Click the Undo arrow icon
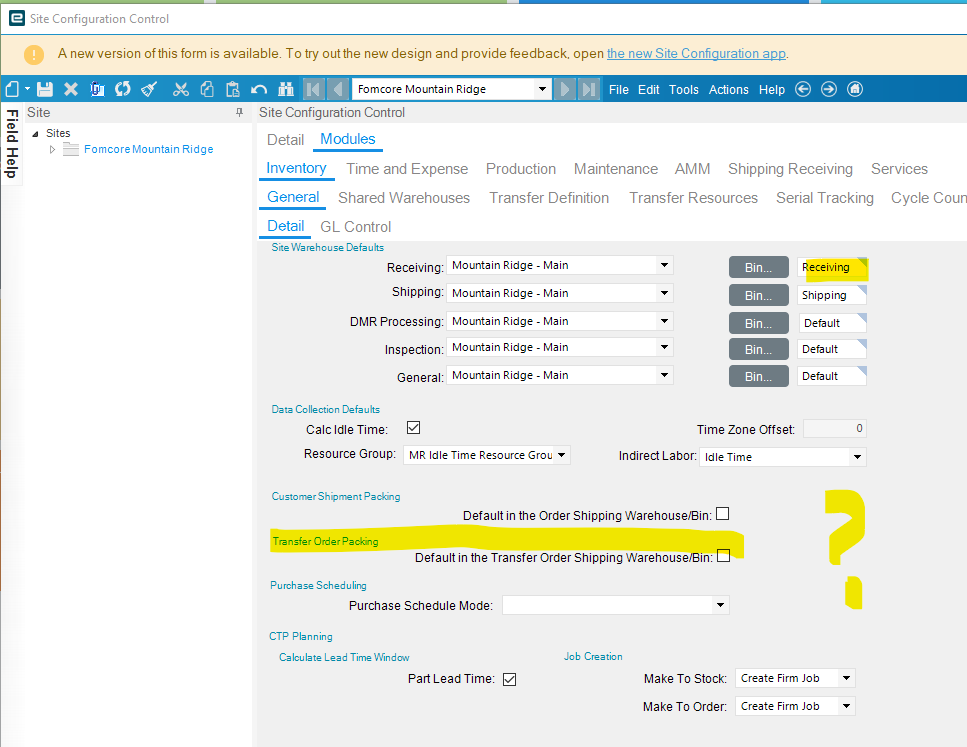 tap(258, 89)
